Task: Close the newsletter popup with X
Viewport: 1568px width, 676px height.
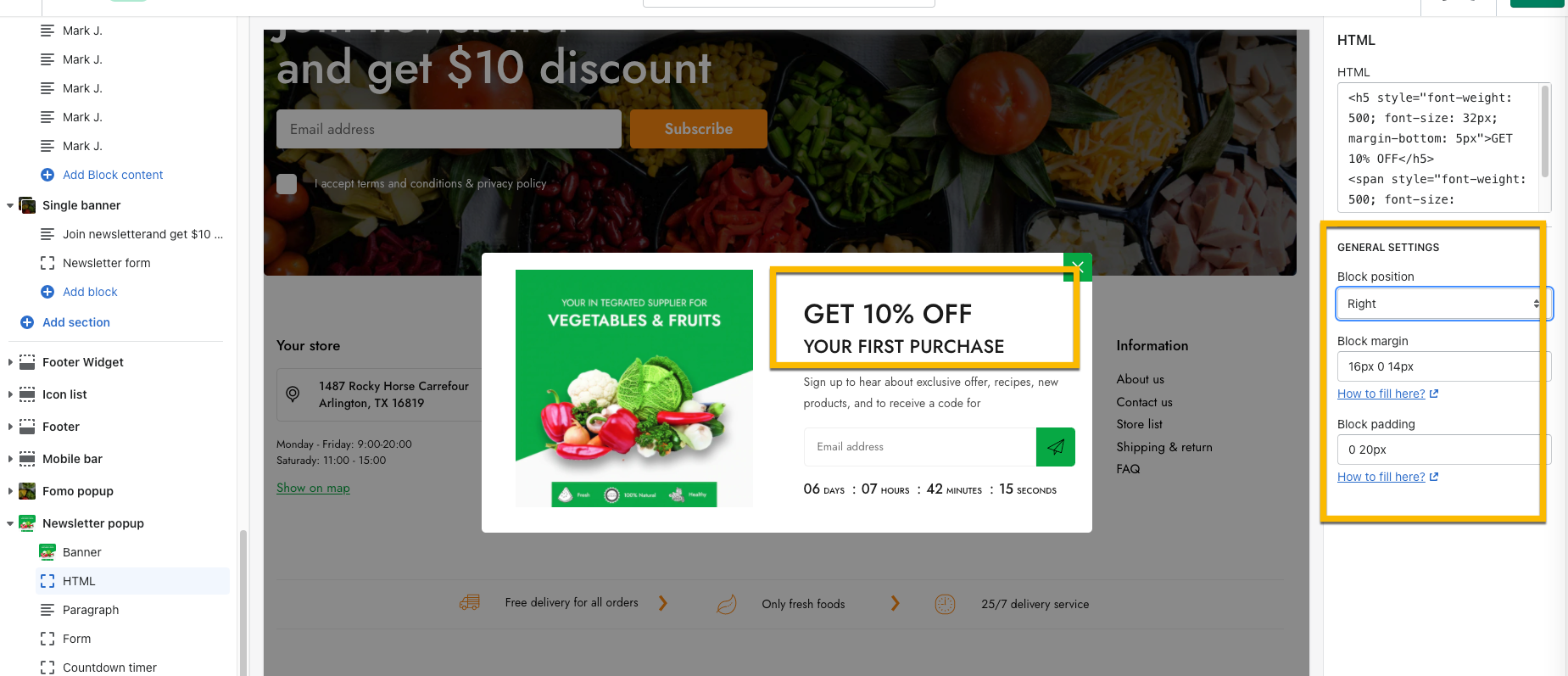Action: tap(1078, 266)
